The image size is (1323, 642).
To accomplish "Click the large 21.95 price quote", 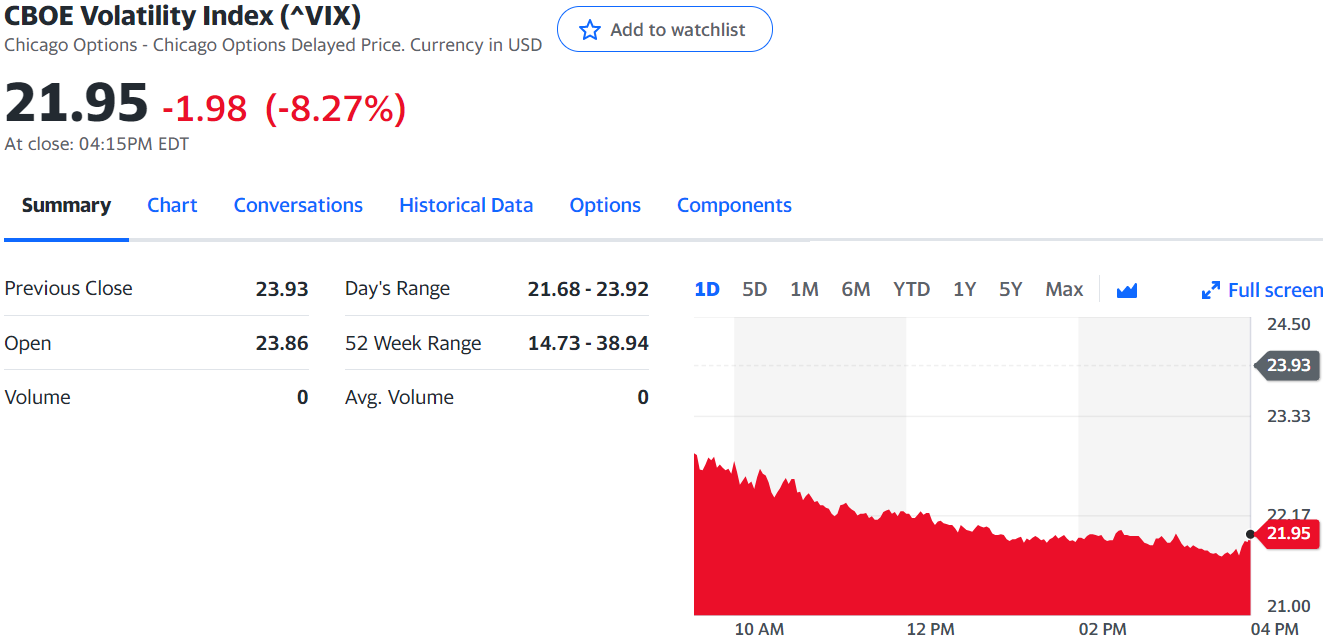I will (76, 103).
